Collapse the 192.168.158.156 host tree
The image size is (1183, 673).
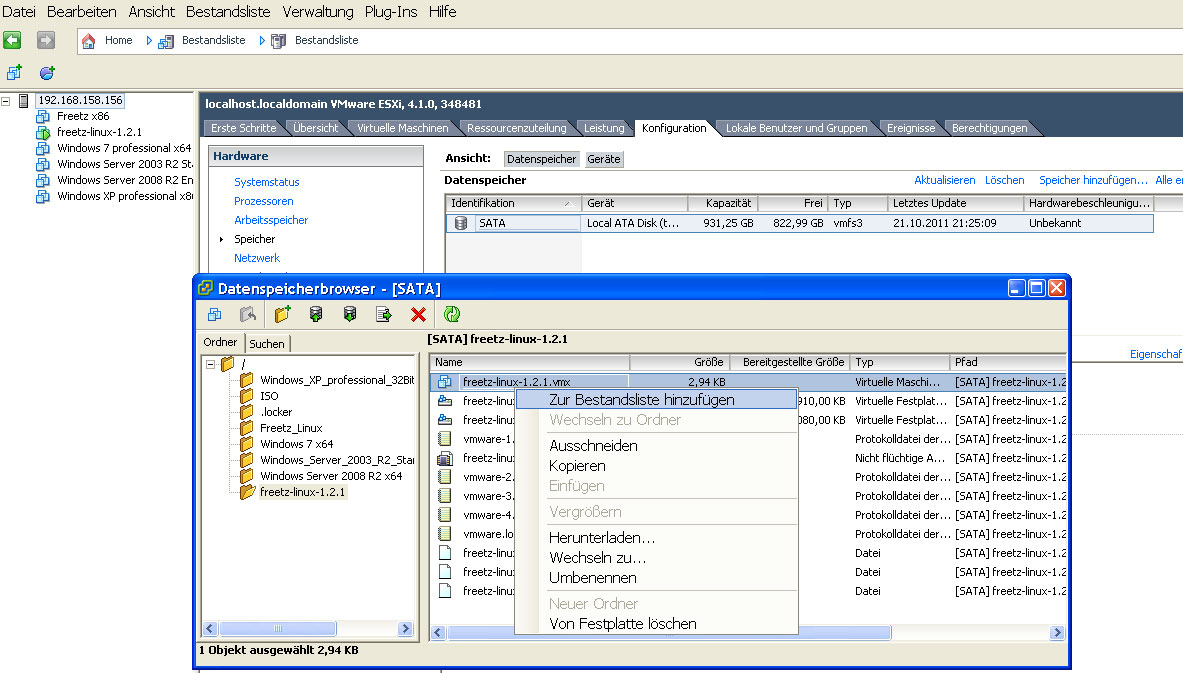[x=7, y=101]
